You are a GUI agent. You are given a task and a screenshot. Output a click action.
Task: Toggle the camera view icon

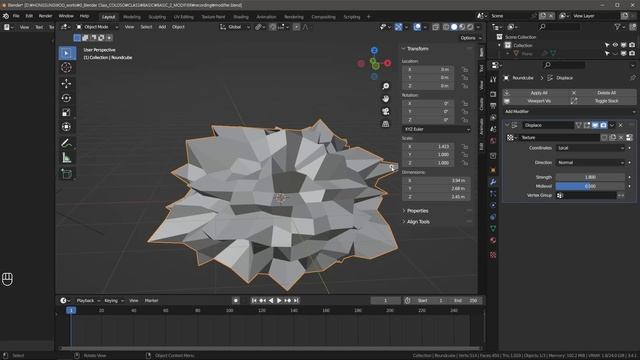tap(386, 111)
